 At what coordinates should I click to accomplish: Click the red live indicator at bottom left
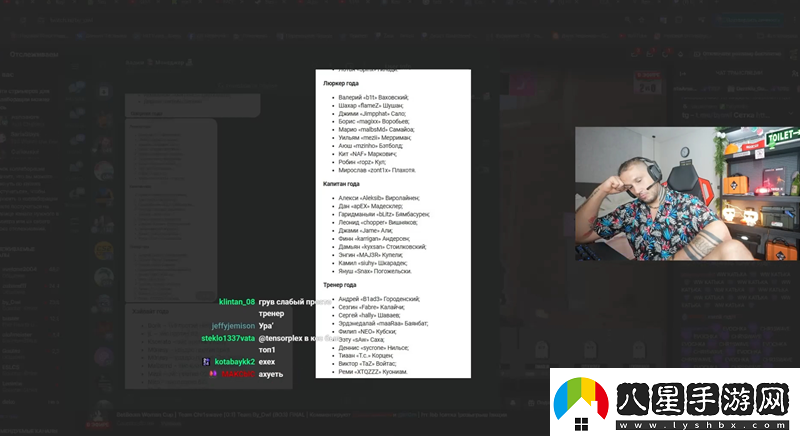tap(97, 425)
